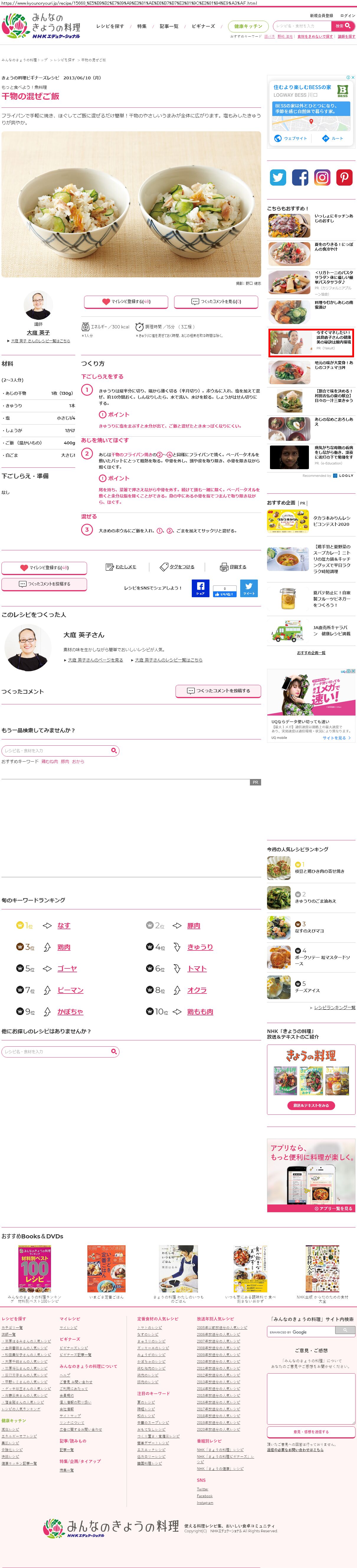Open the Twitter icon in the sidebar
Screen dimensions: 357x1568
278,177
